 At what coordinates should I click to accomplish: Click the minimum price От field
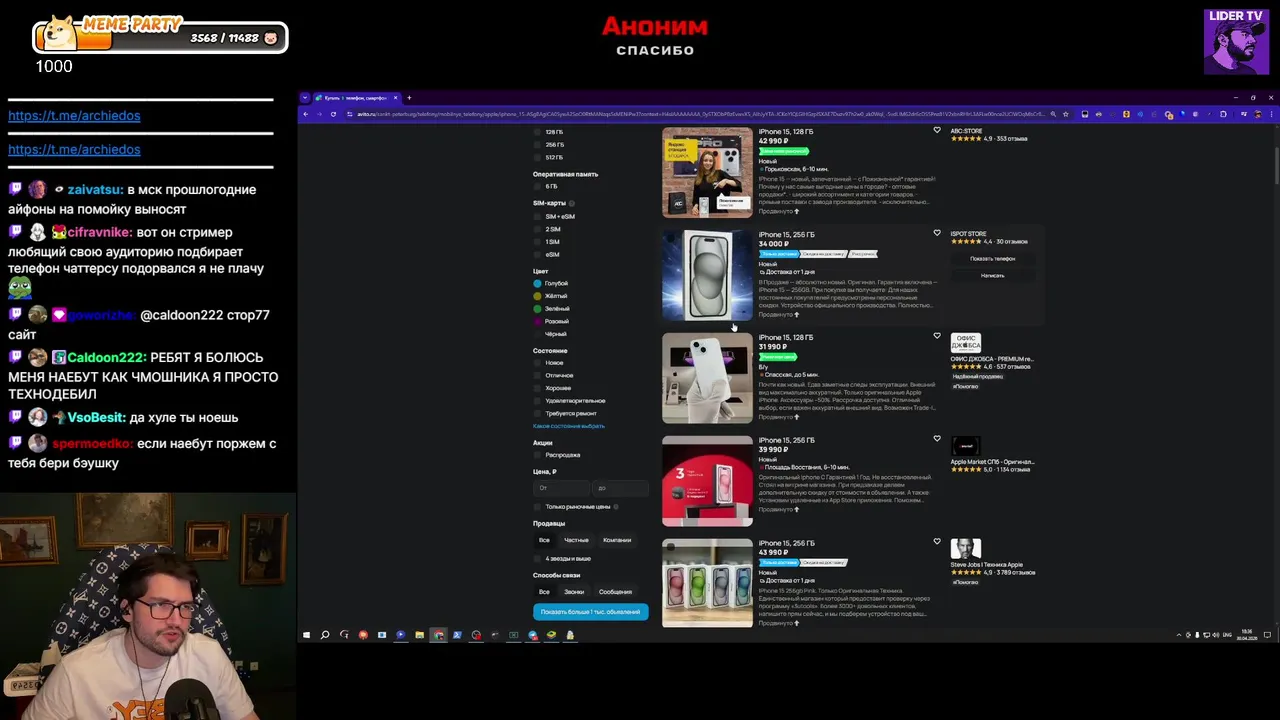tap(561, 488)
